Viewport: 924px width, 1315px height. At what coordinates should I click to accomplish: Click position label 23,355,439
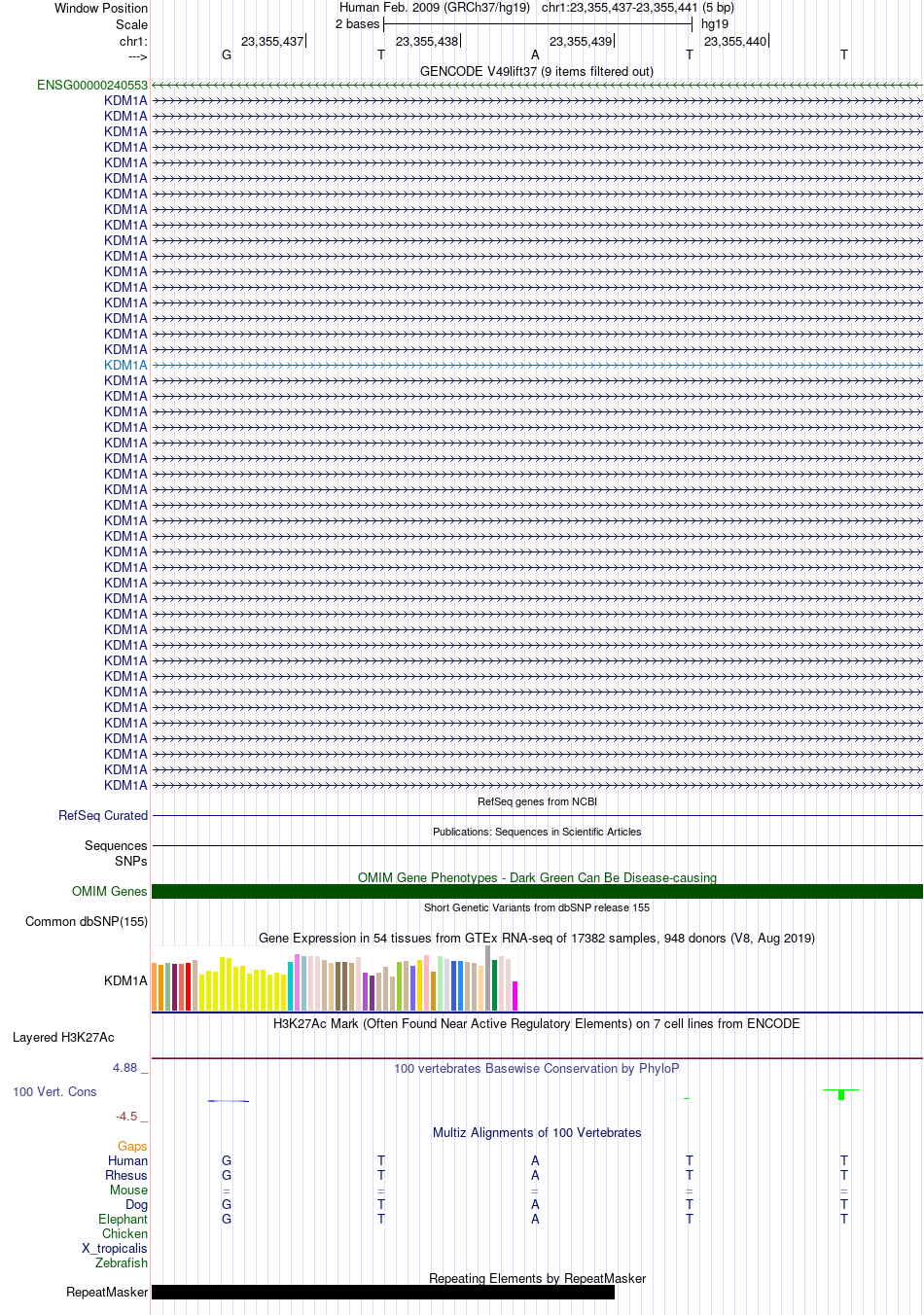point(581,42)
